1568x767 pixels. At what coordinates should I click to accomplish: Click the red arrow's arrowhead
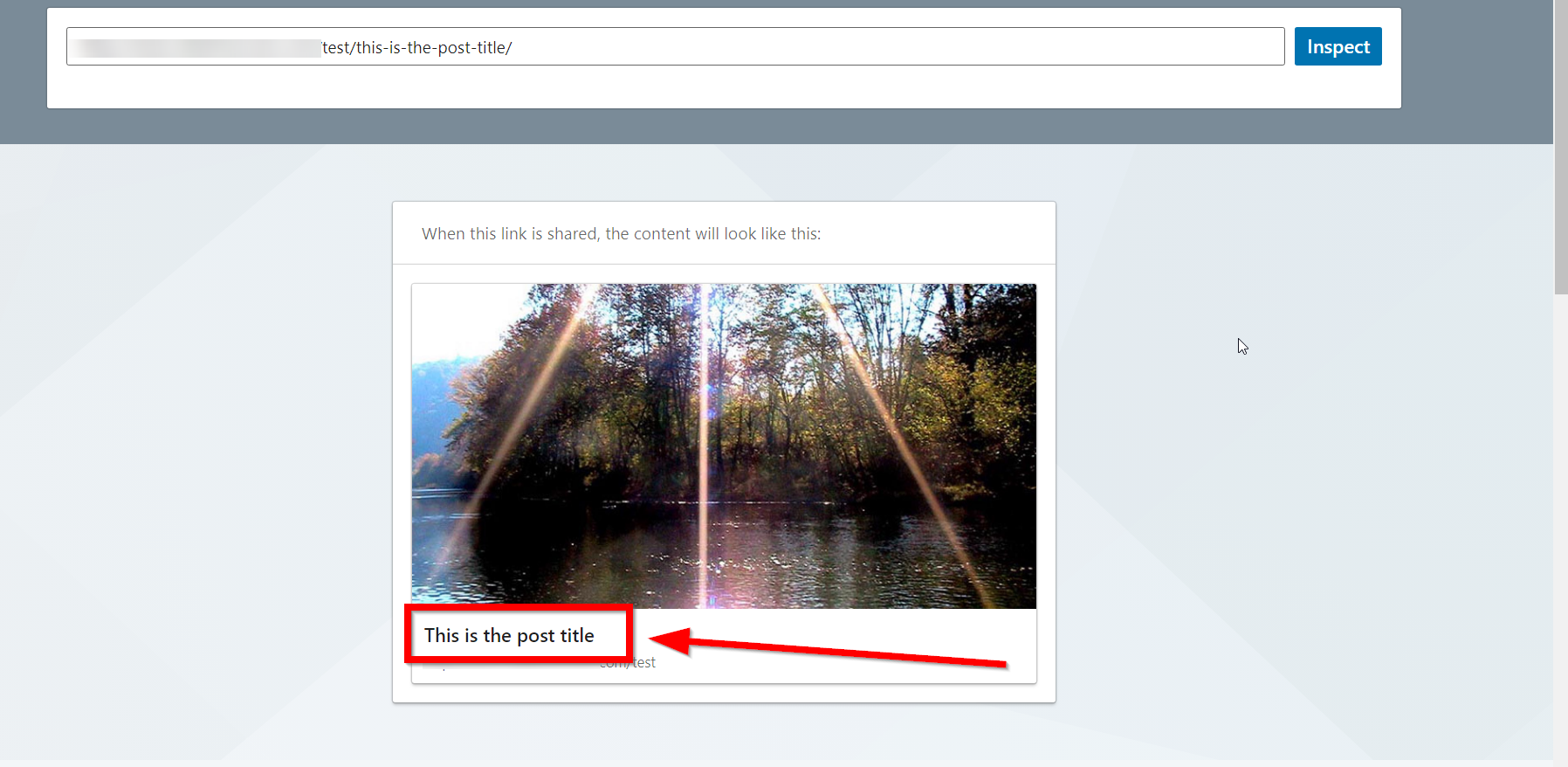(x=671, y=640)
